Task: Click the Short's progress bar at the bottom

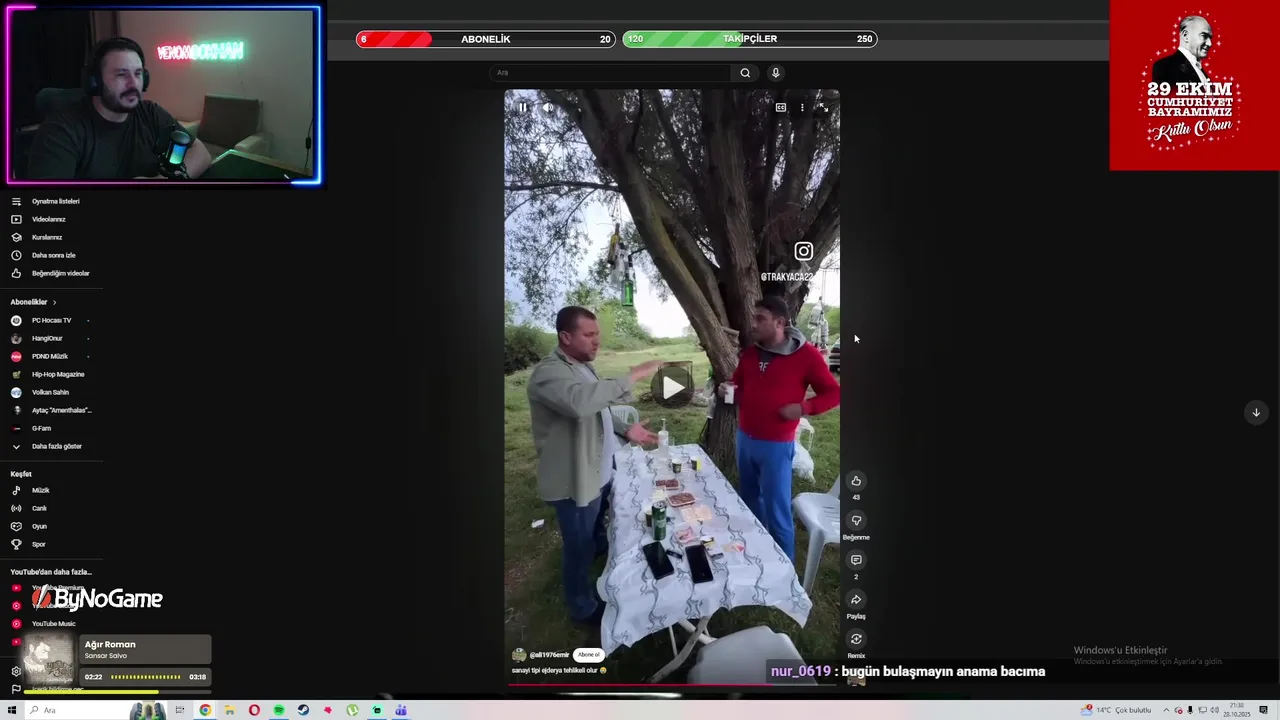Action: [672, 685]
